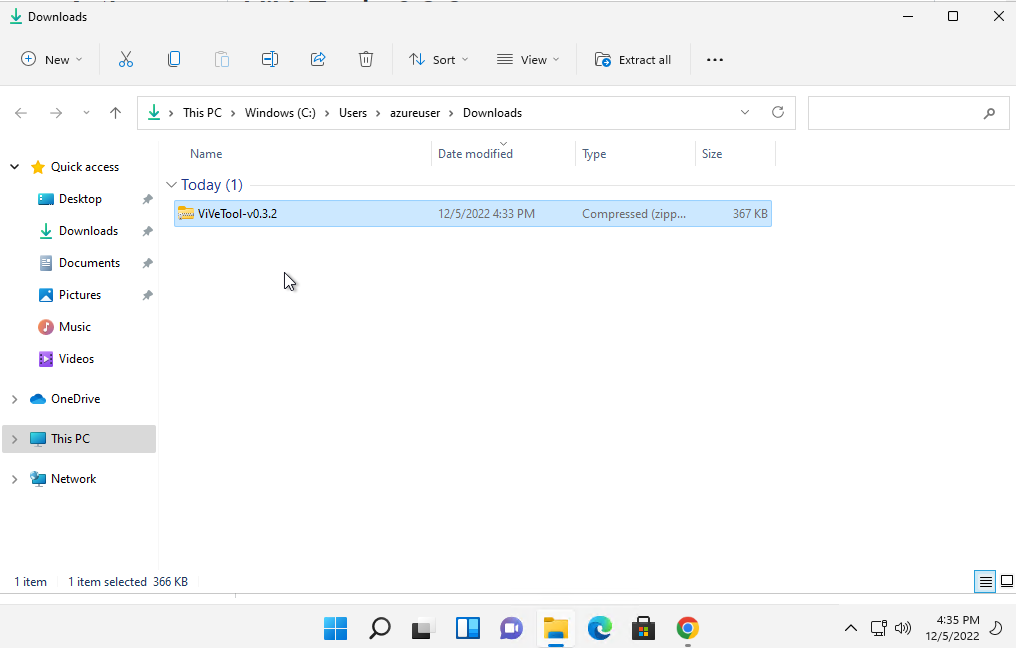Screen dimensions: 1016x648
Task: Select Network in navigation pane
Action: pyautogui.click(x=73, y=479)
